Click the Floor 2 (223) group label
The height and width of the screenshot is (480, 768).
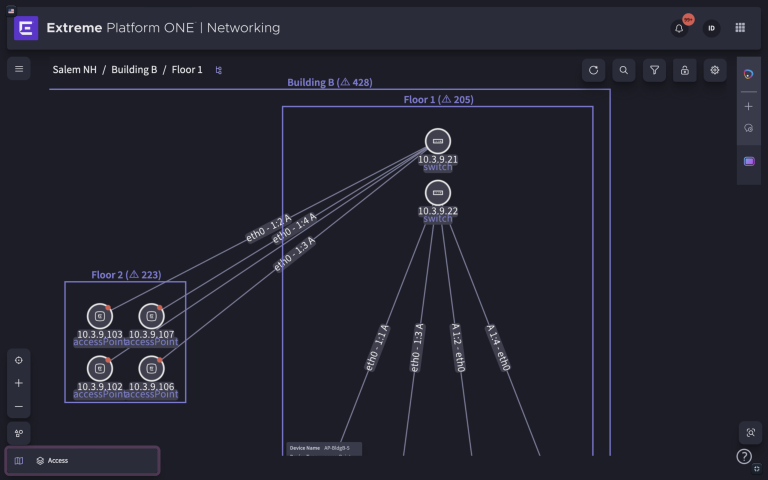(126, 275)
